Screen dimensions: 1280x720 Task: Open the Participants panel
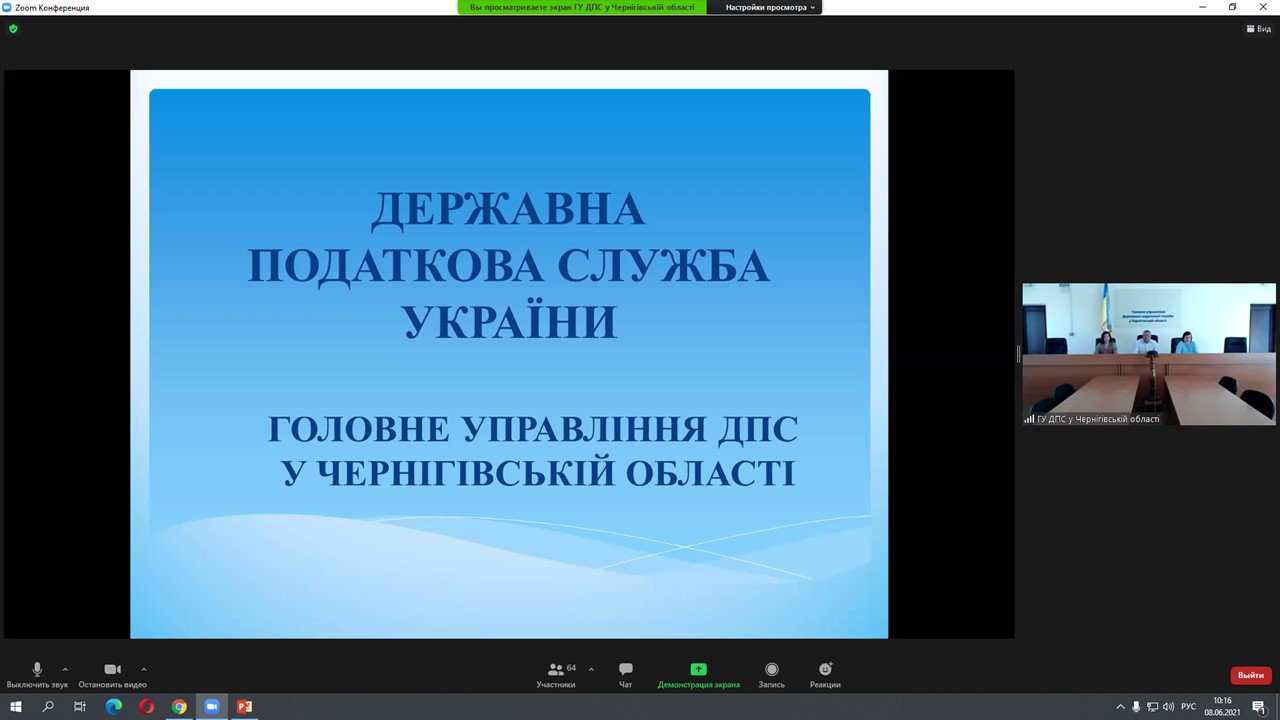[x=556, y=674]
